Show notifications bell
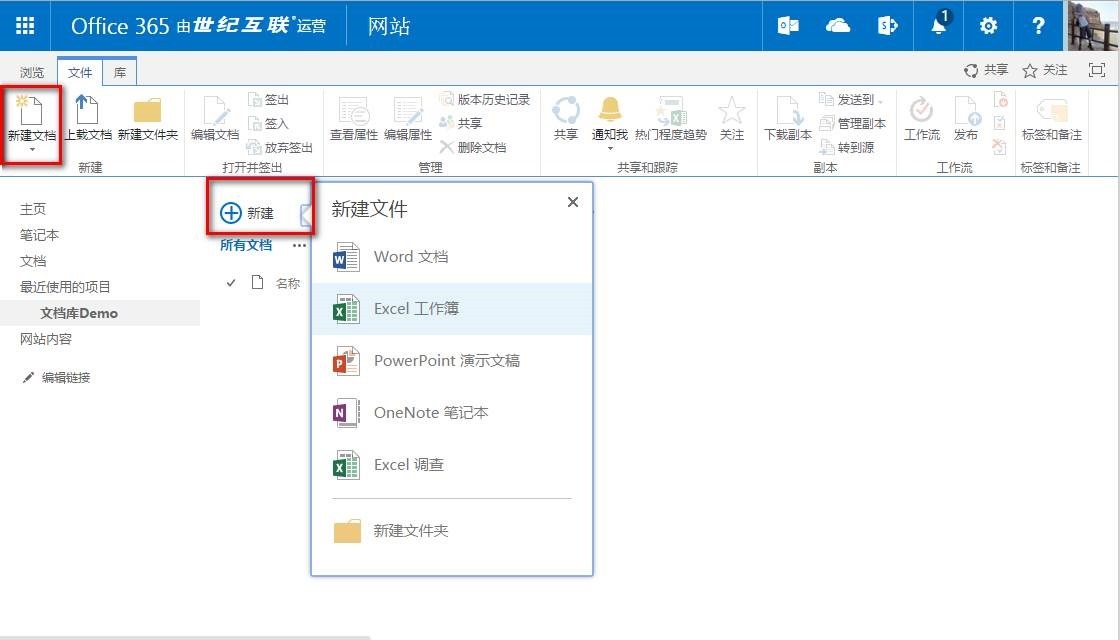 pos(939,26)
